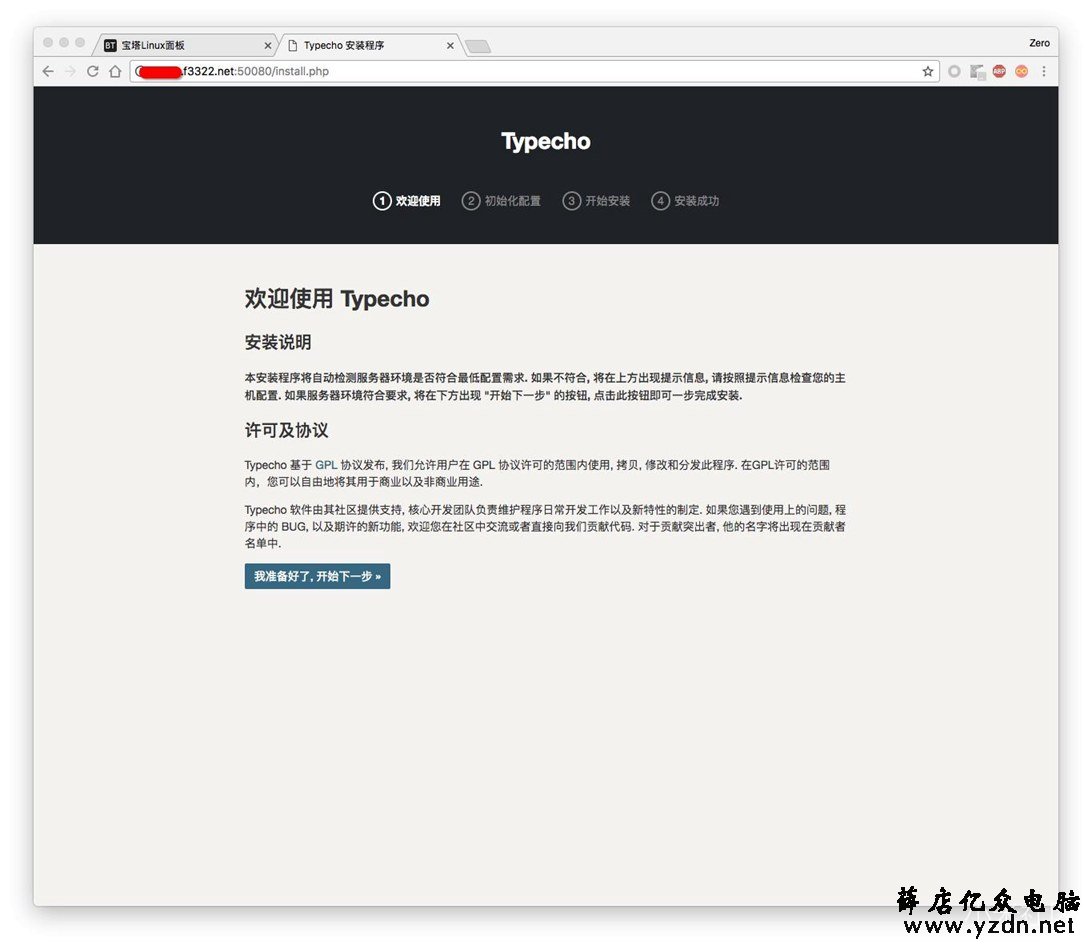The image size is (1092, 946).
Task: Open the GPL license link
Action: pos(326,465)
